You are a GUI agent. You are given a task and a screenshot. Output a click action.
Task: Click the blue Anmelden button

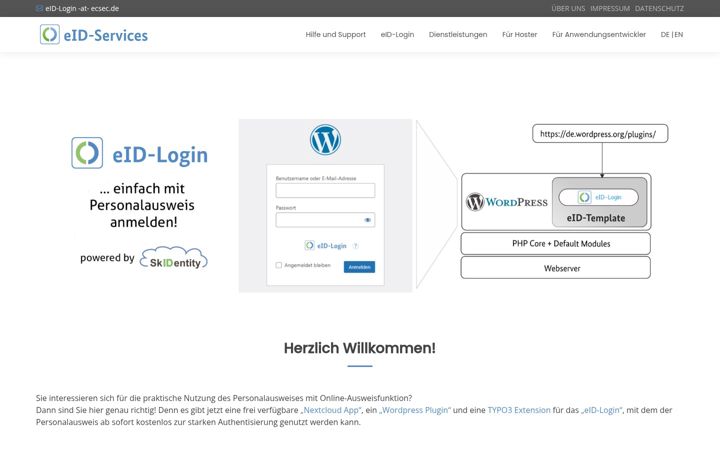[359, 267]
